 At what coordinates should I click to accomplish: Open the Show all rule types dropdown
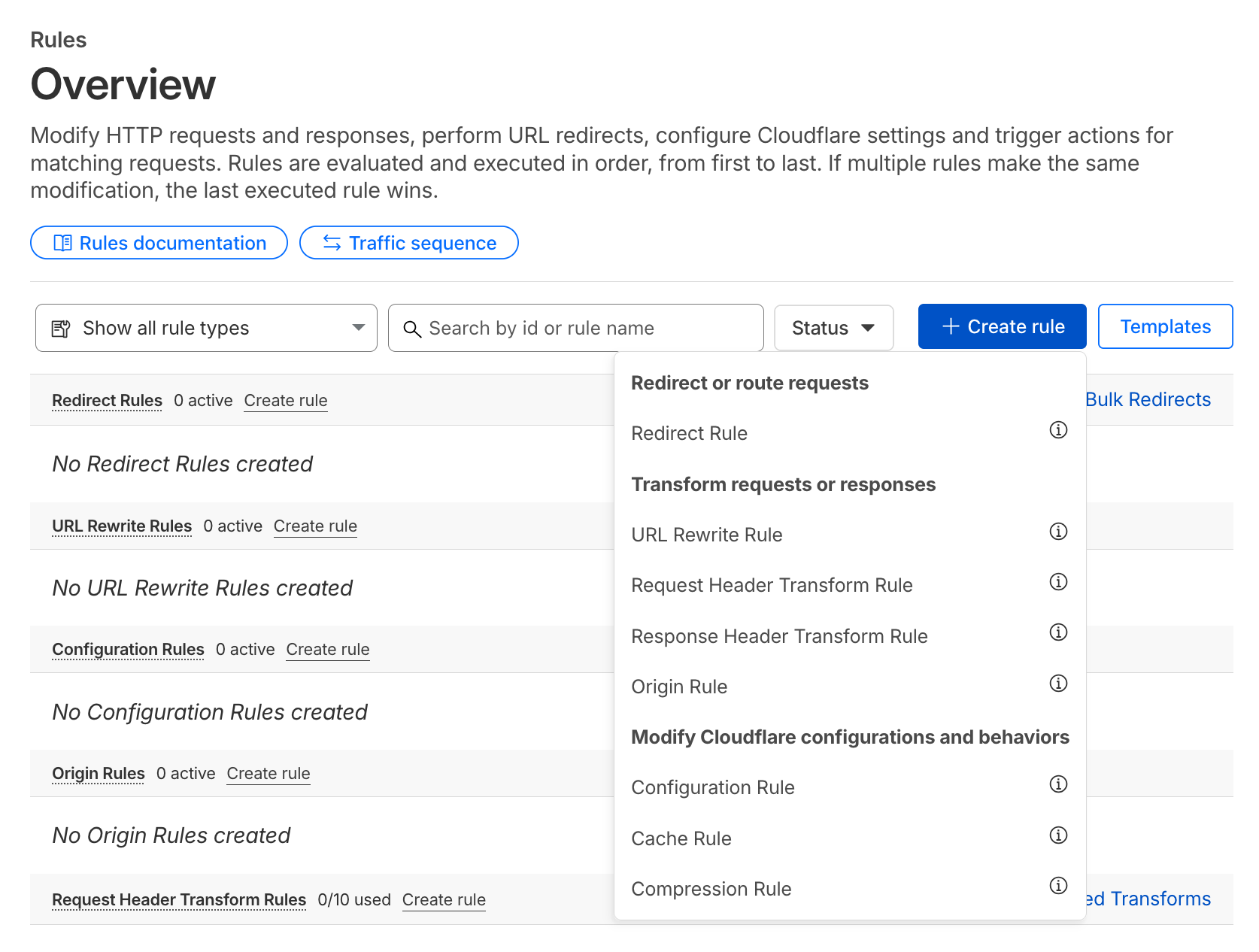(x=205, y=328)
